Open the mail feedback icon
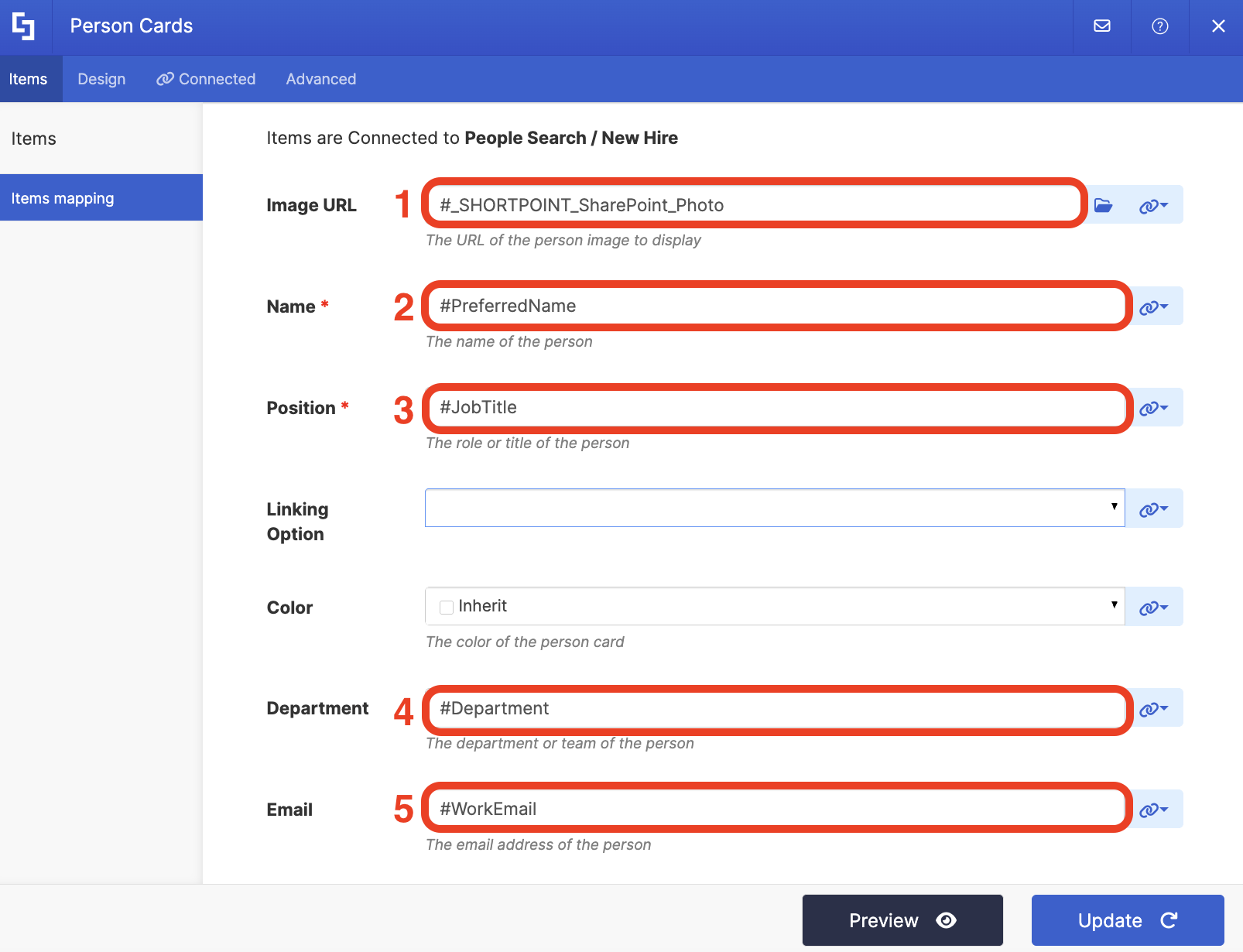This screenshot has height=952, width=1243. 1102,26
